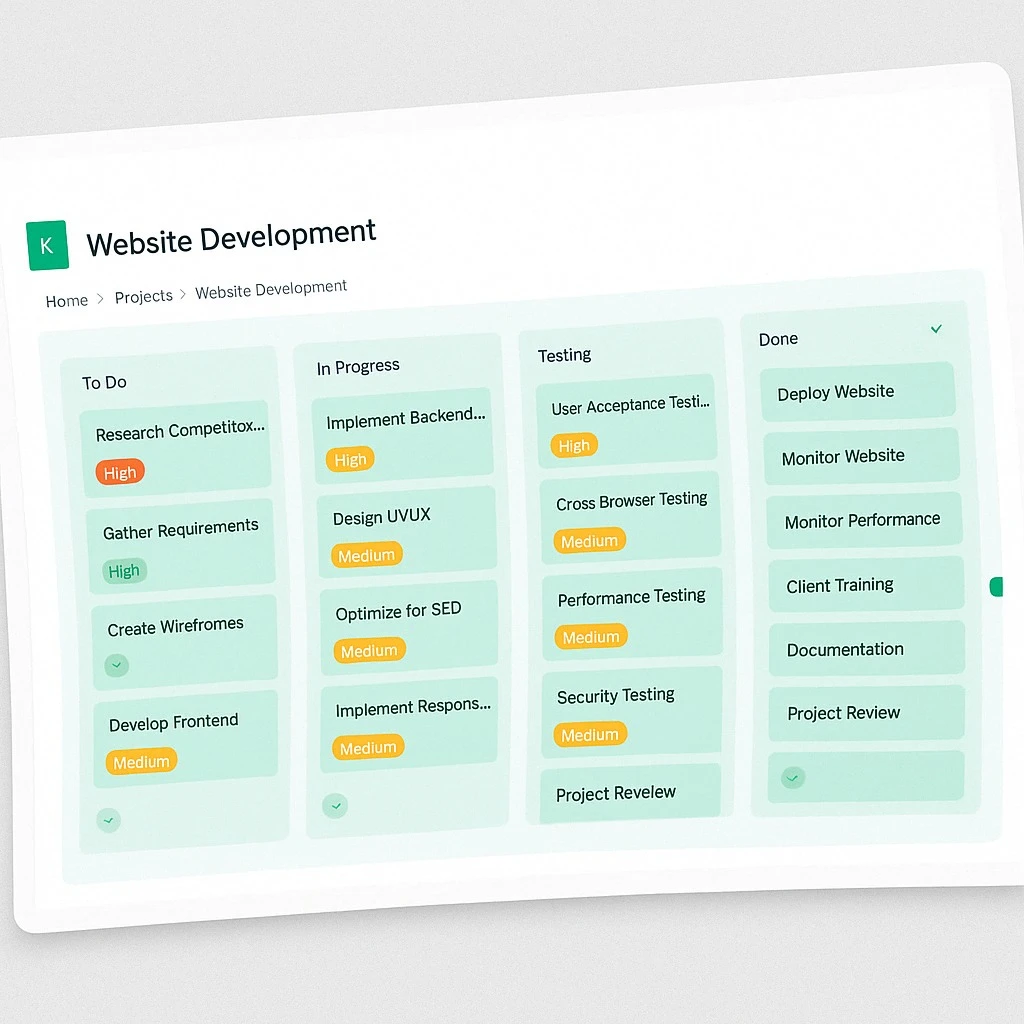Click the Medium badge on Security Testing
This screenshot has height=1024, width=1024.
590,735
